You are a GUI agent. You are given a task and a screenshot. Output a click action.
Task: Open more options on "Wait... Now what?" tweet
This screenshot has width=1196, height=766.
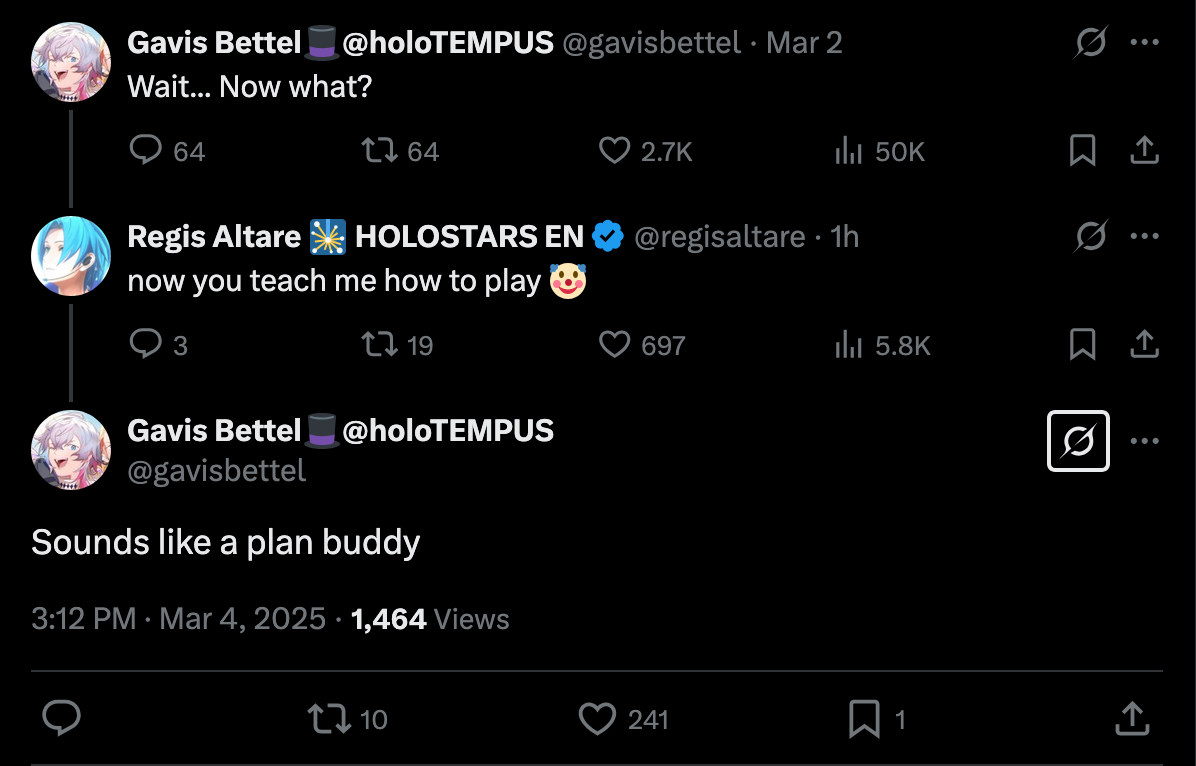pyautogui.click(x=1144, y=43)
